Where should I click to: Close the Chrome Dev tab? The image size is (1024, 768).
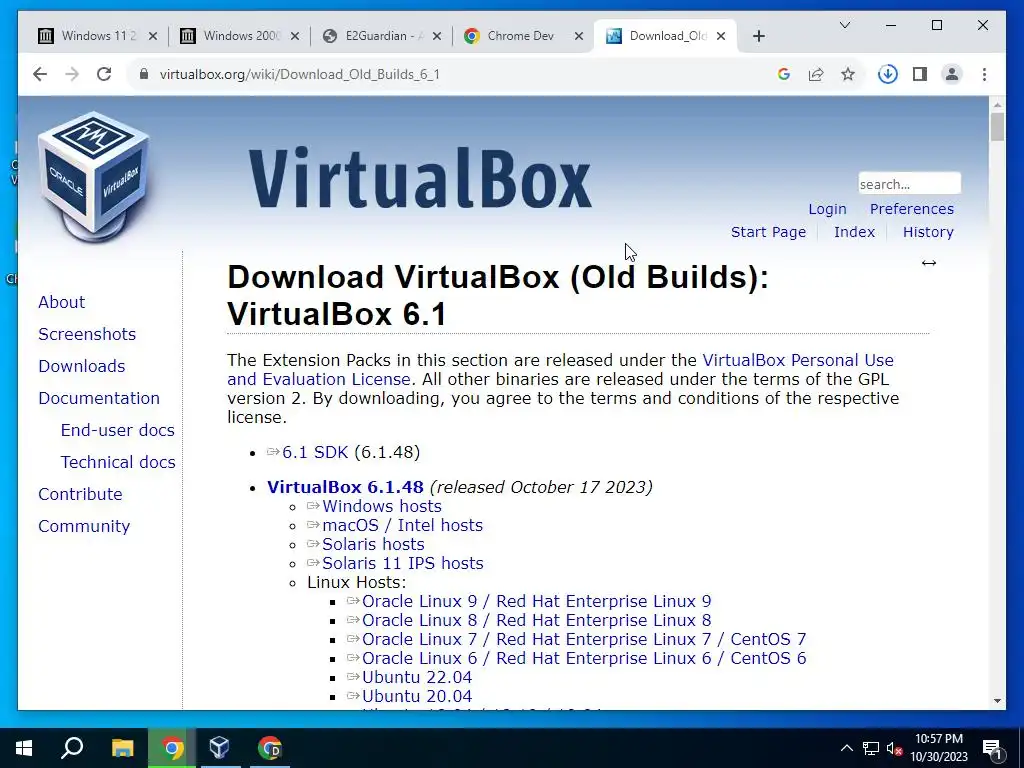coord(579,36)
